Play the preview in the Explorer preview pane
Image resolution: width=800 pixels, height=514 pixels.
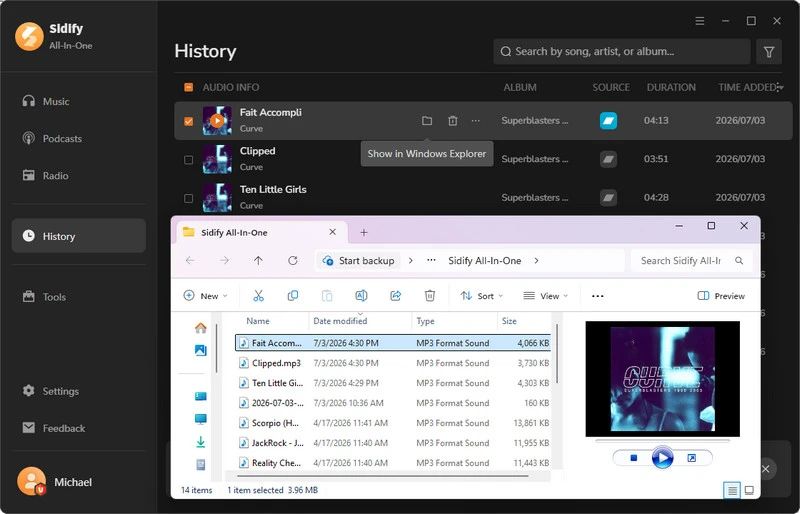[662, 458]
